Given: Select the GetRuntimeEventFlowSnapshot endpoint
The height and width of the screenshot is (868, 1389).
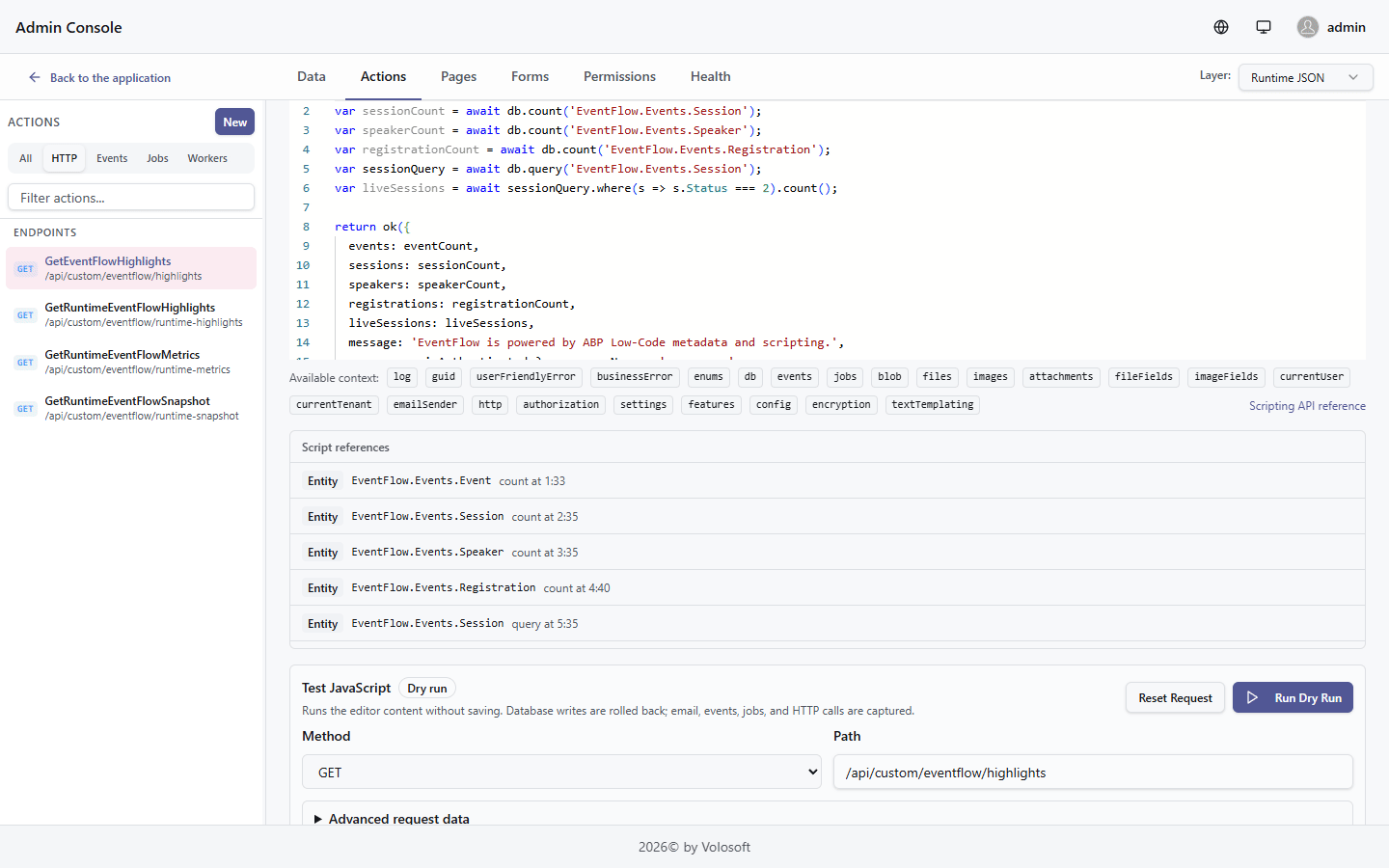Looking at the screenshot, I should click(x=131, y=408).
